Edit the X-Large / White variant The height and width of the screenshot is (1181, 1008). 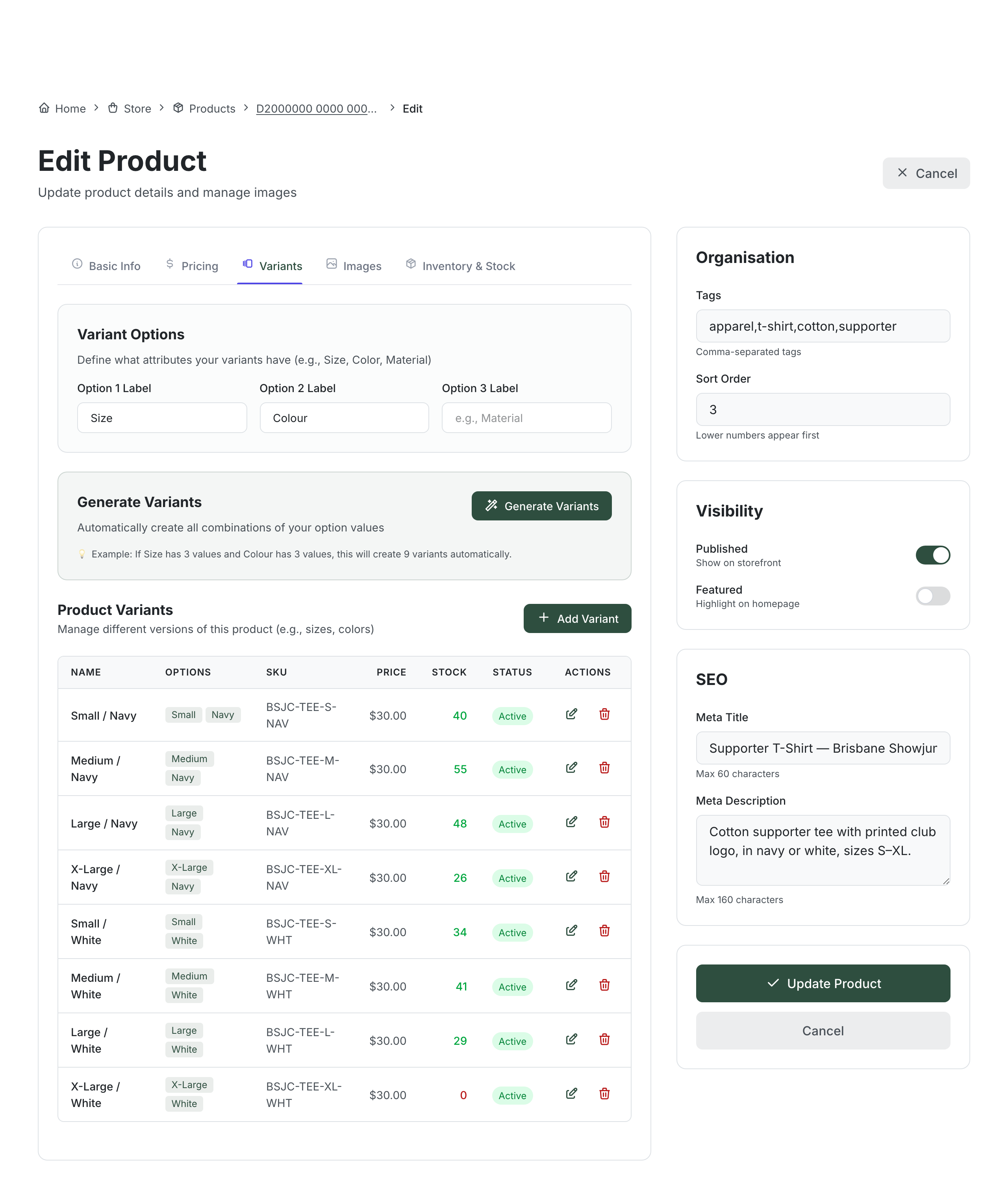(x=571, y=1093)
